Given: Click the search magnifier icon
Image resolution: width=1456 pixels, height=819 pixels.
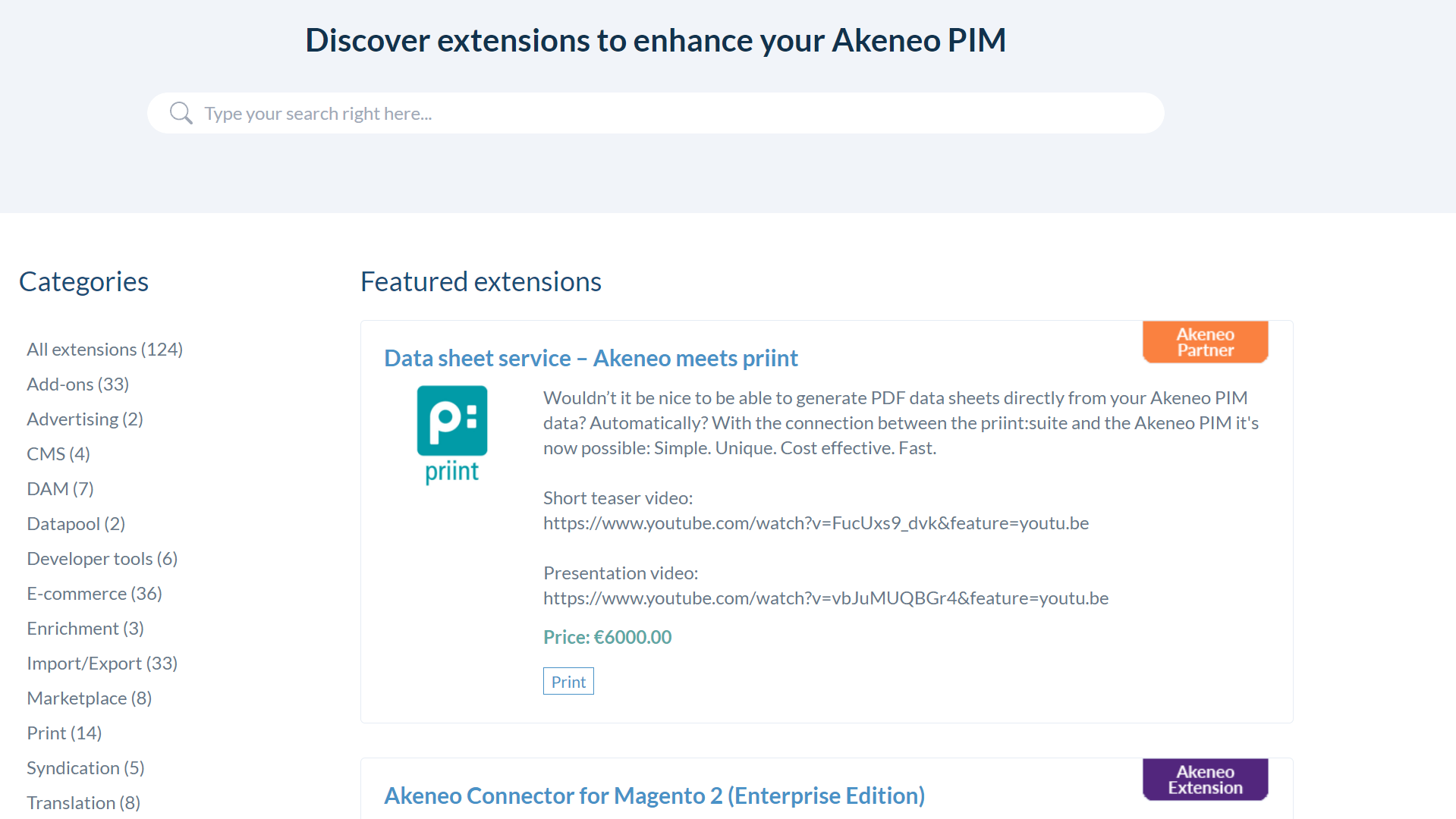Looking at the screenshot, I should tap(181, 114).
